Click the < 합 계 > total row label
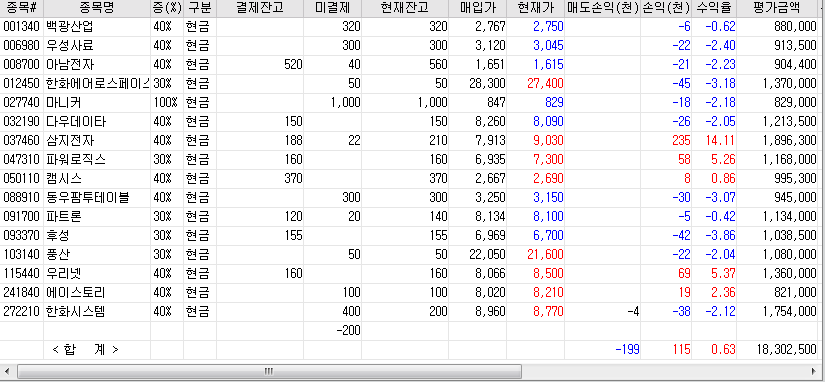Screen dimensions: 825x382 (x=85, y=349)
